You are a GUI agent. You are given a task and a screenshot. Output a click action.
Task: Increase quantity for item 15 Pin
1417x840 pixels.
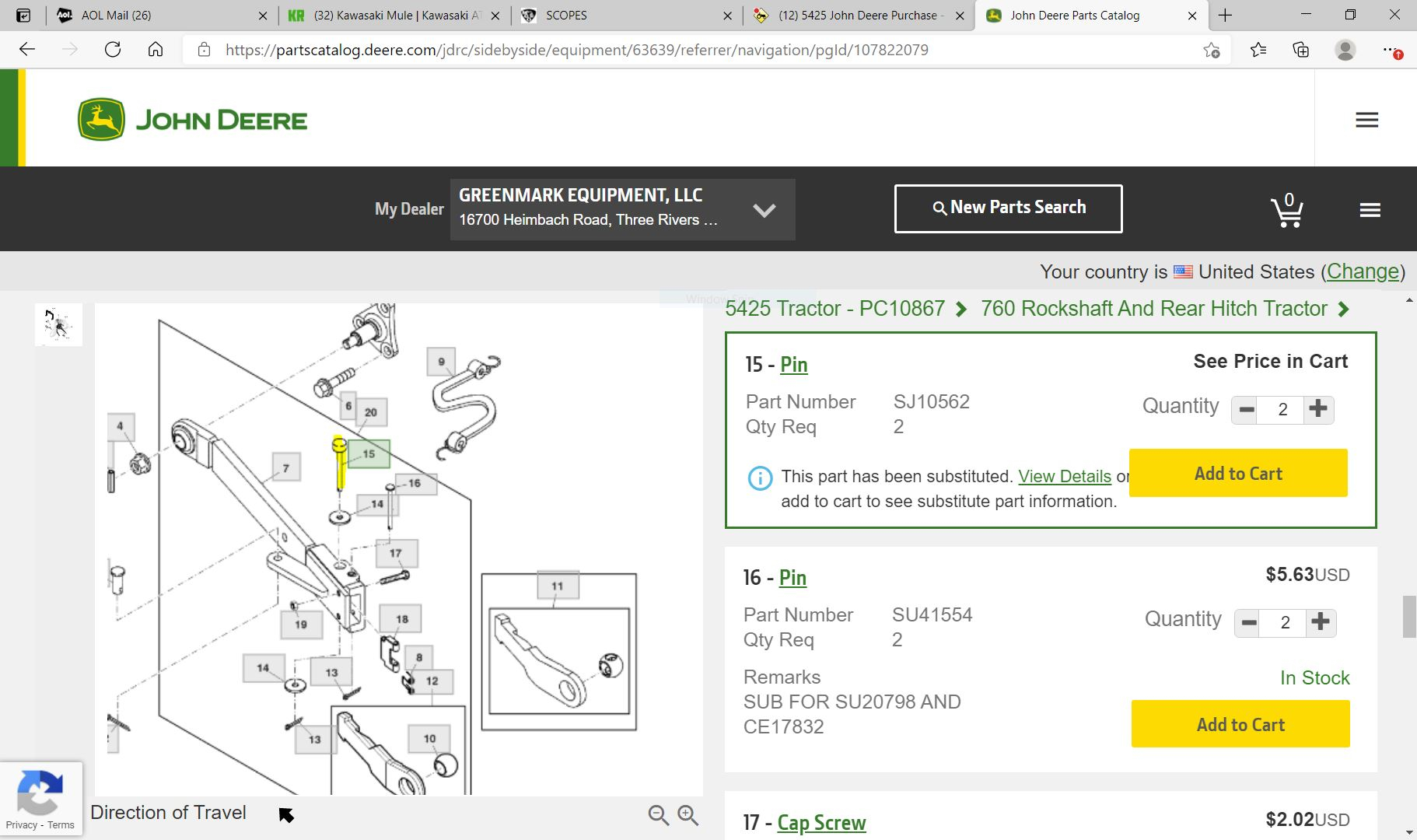click(1318, 409)
